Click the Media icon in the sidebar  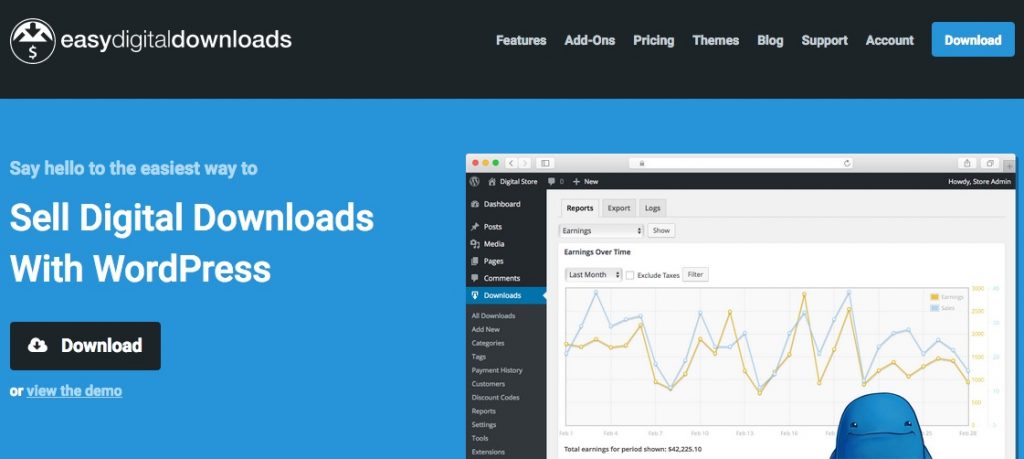(475, 244)
